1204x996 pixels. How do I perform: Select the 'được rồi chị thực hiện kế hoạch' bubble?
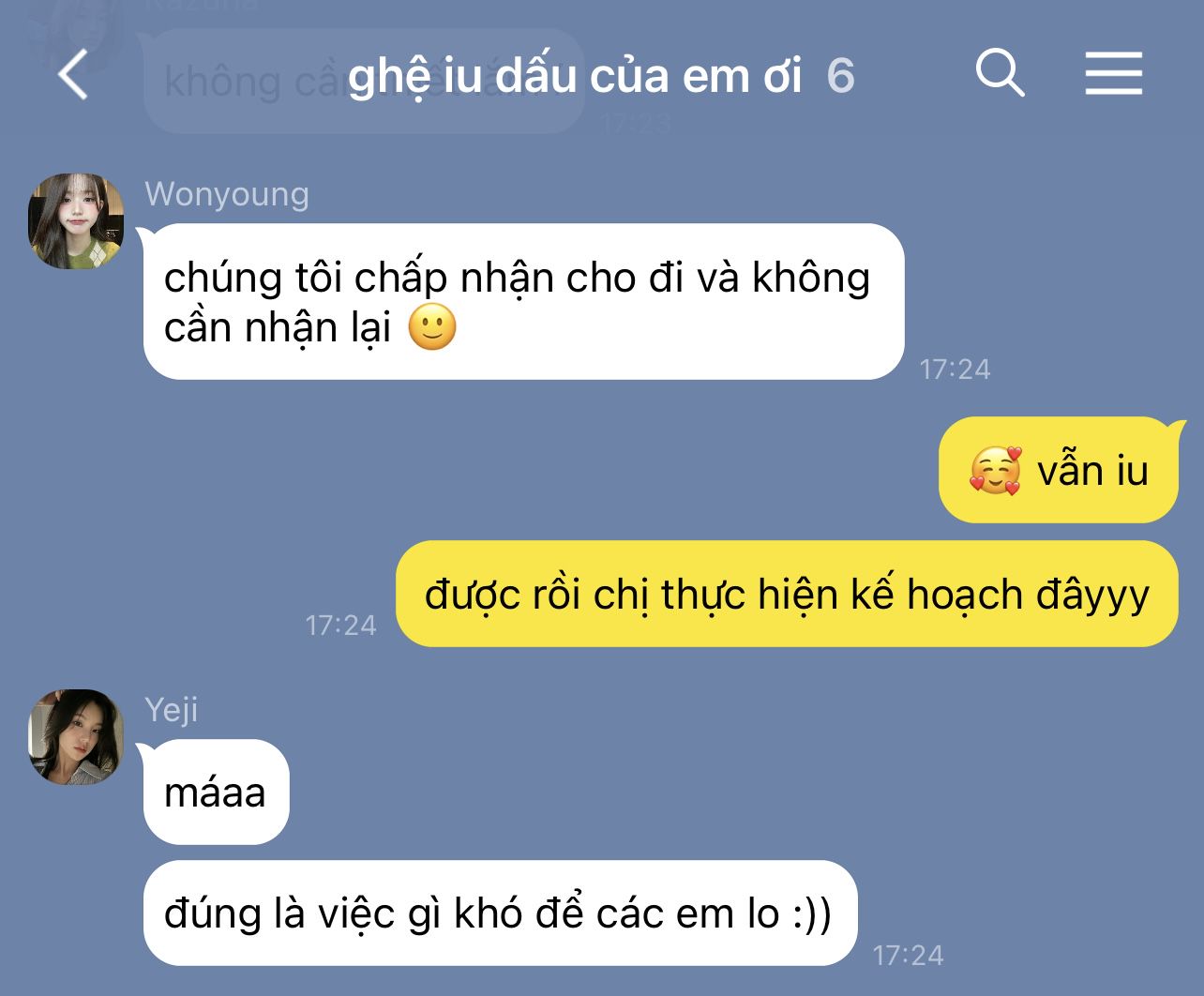click(787, 594)
